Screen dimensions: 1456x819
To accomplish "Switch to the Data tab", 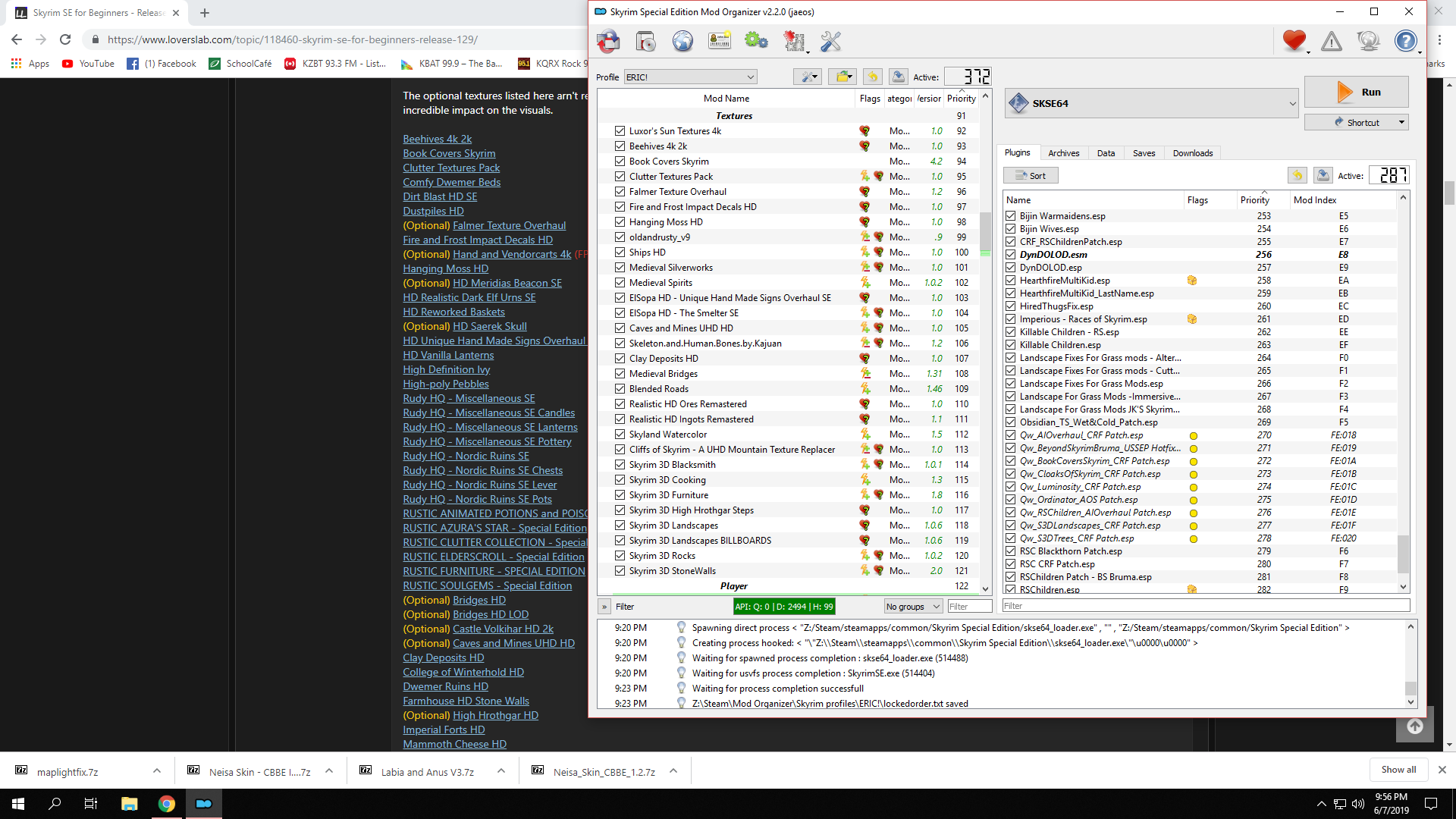I will pos(1106,153).
